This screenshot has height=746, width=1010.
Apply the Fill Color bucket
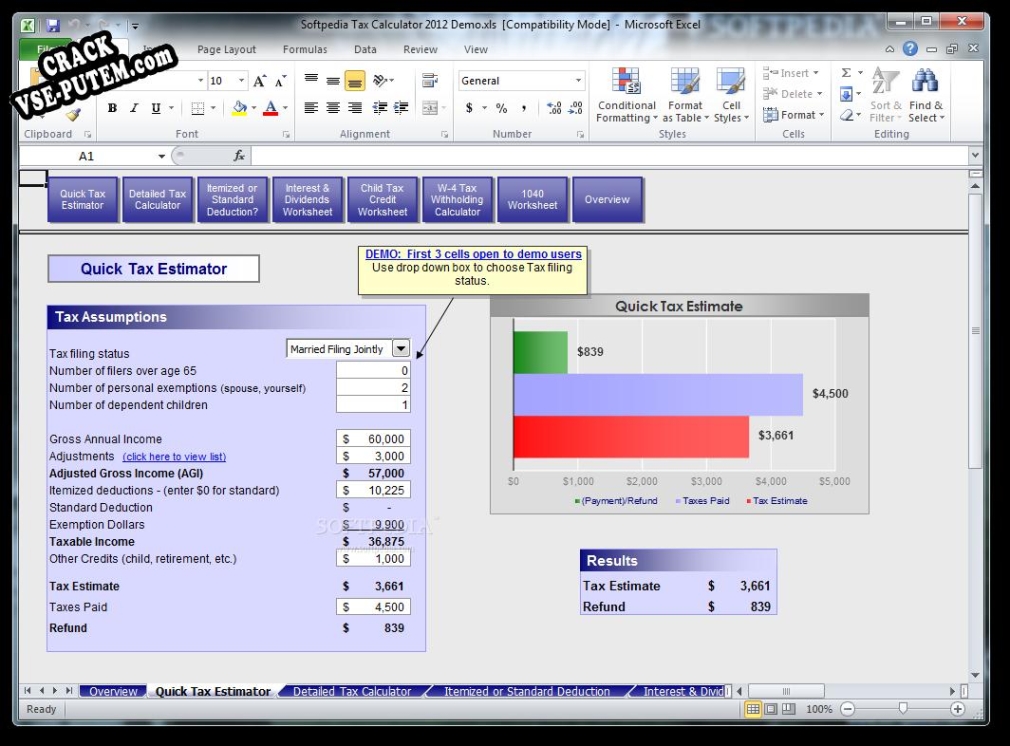[x=240, y=108]
